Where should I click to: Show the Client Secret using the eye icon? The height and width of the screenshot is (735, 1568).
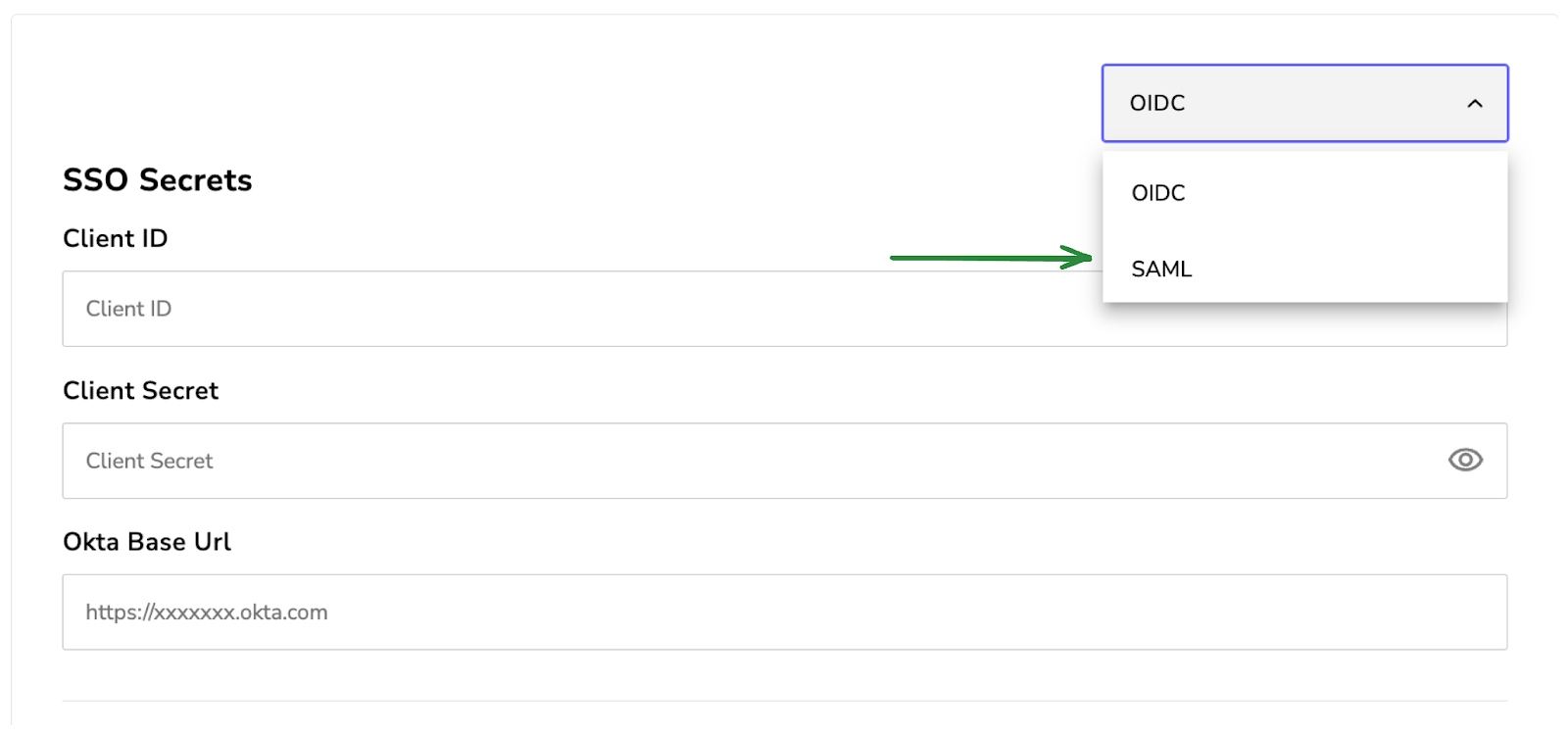coord(1465,460)
